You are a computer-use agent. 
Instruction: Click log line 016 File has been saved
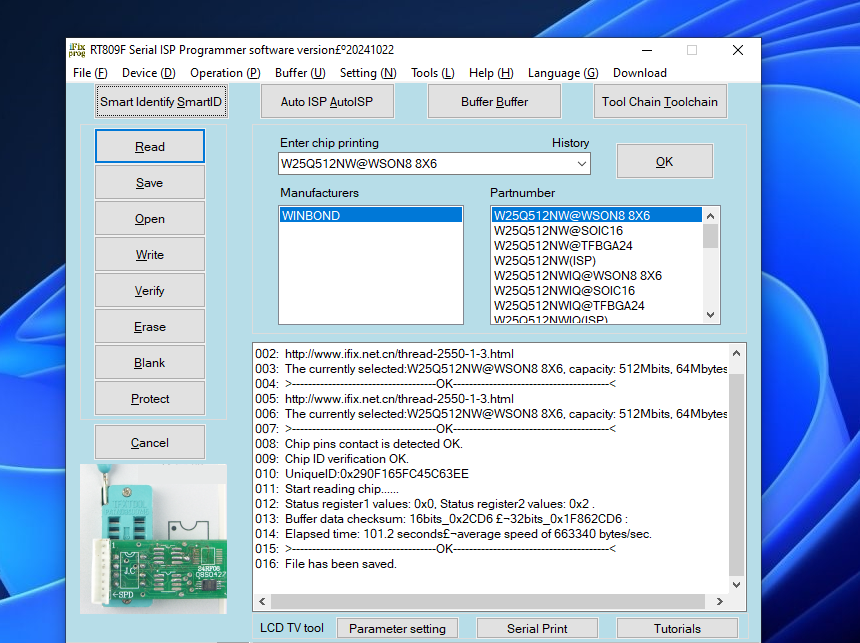click(x=341, y=564)
